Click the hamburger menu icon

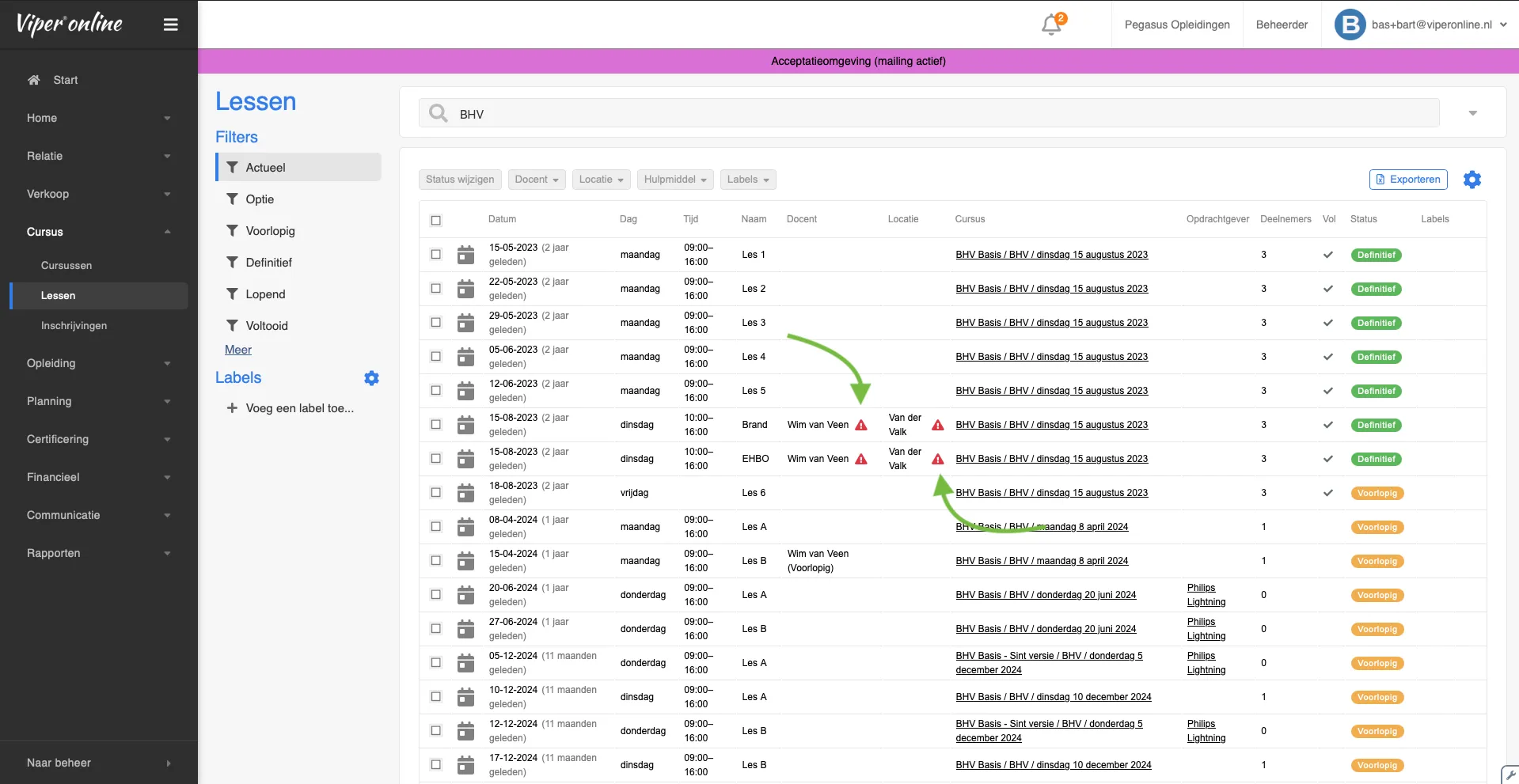click(170, 25)
